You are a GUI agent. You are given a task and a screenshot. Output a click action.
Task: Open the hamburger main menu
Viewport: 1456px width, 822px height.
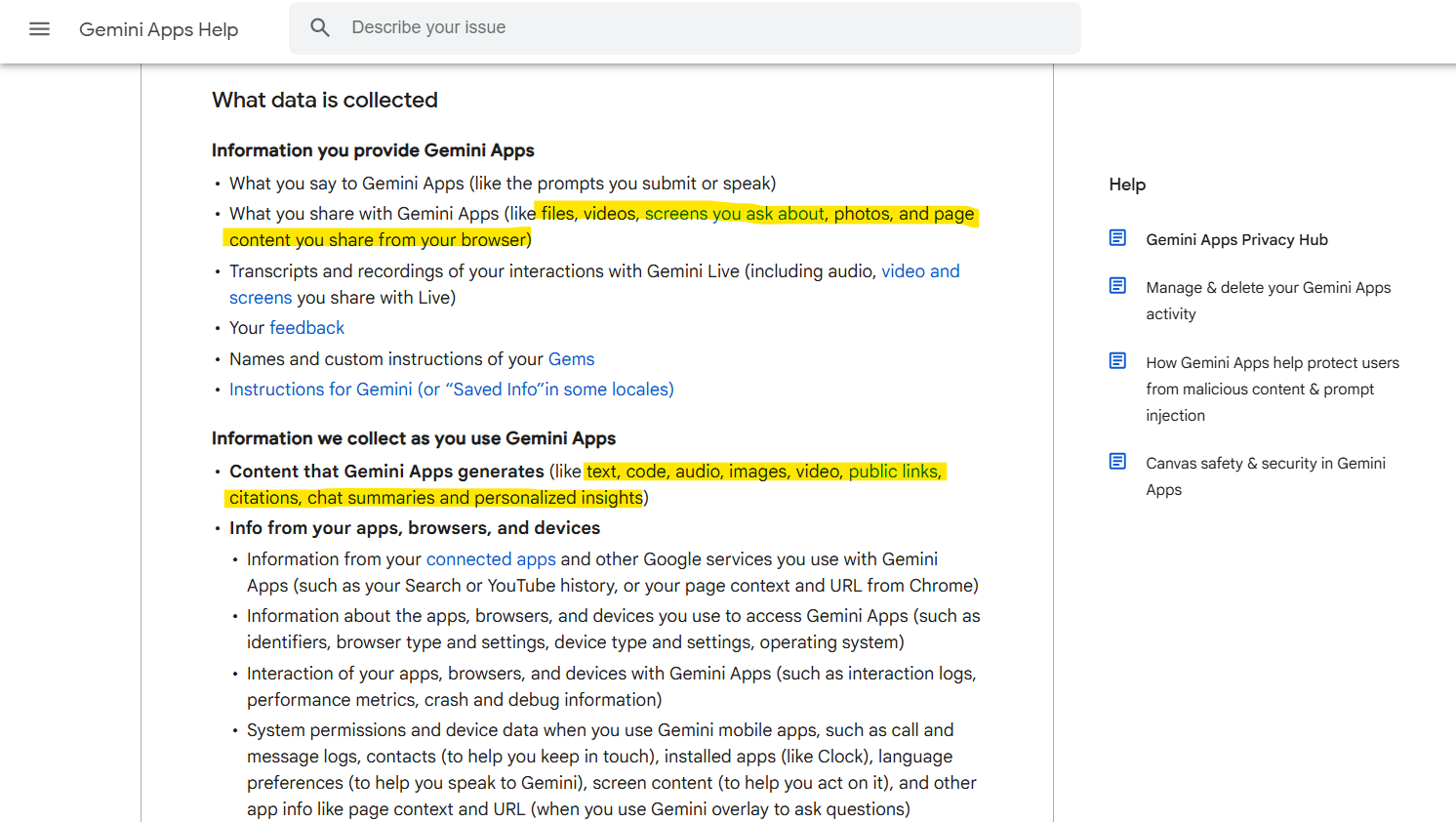(x=39, y=29)
